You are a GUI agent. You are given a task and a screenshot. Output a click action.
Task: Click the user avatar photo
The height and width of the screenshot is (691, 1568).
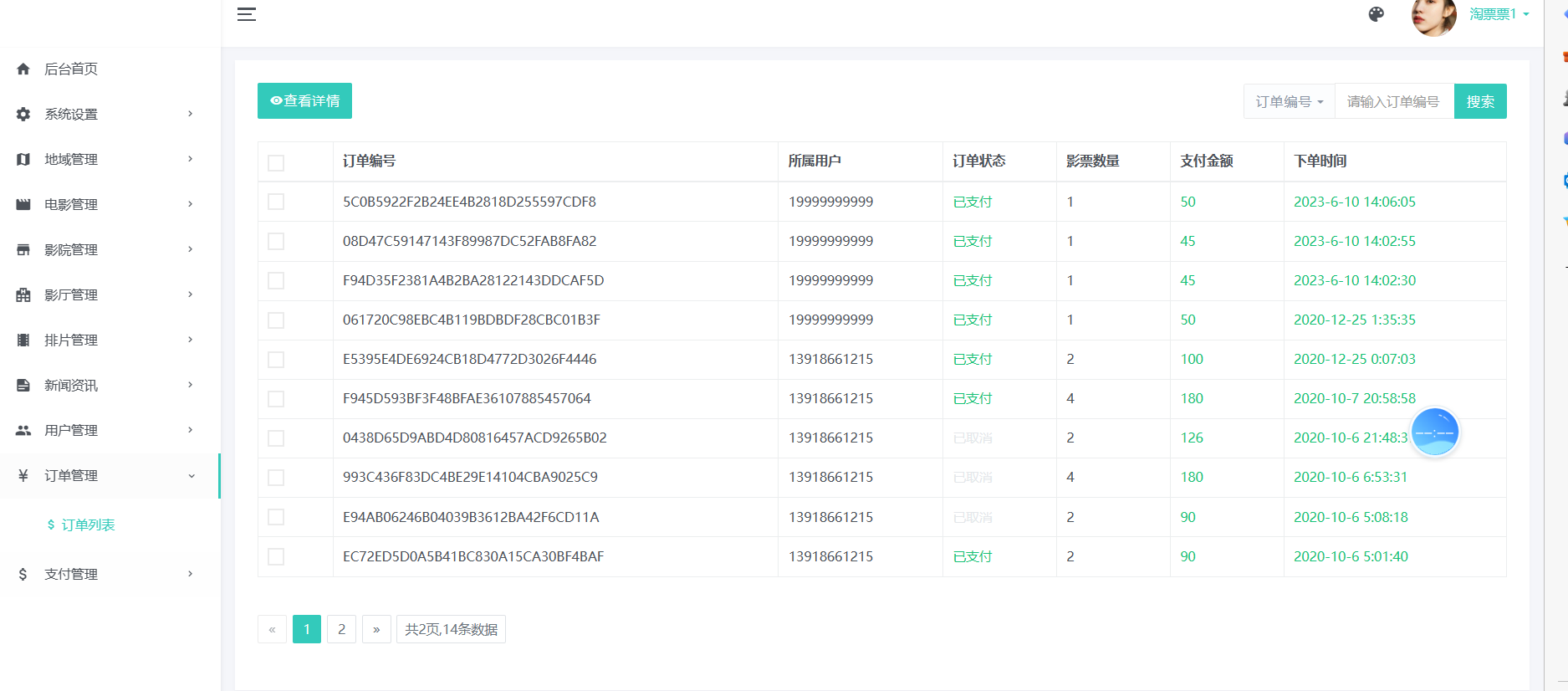click(1433, 16)
